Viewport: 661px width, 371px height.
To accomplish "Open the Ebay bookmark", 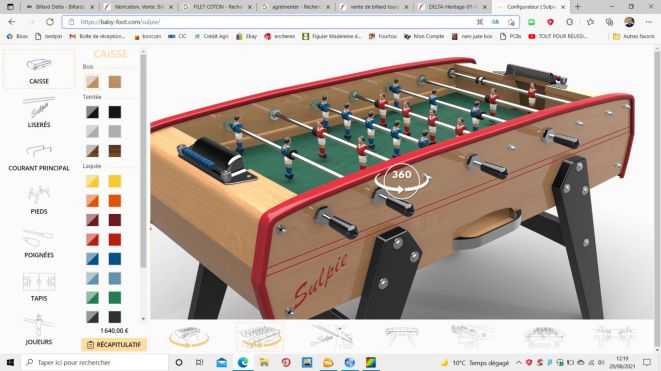I will point(247,36).
